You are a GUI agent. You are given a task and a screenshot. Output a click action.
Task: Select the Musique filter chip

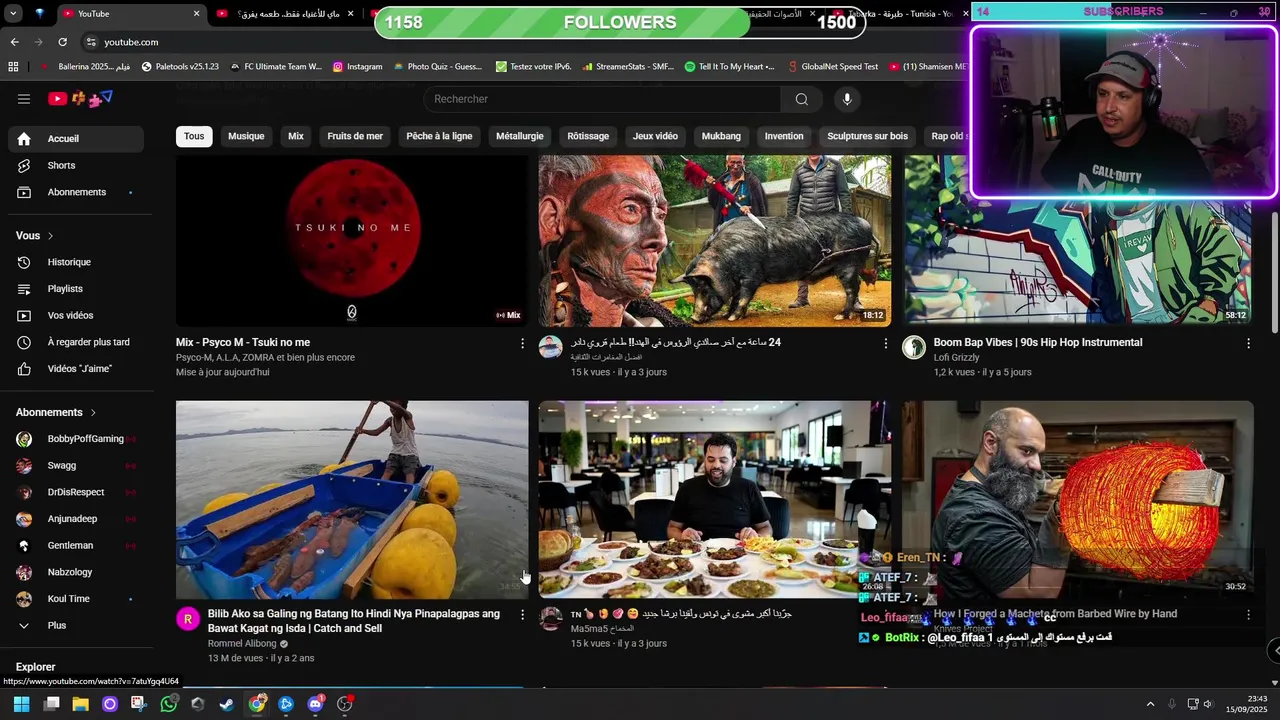click(x=246, y=136)
